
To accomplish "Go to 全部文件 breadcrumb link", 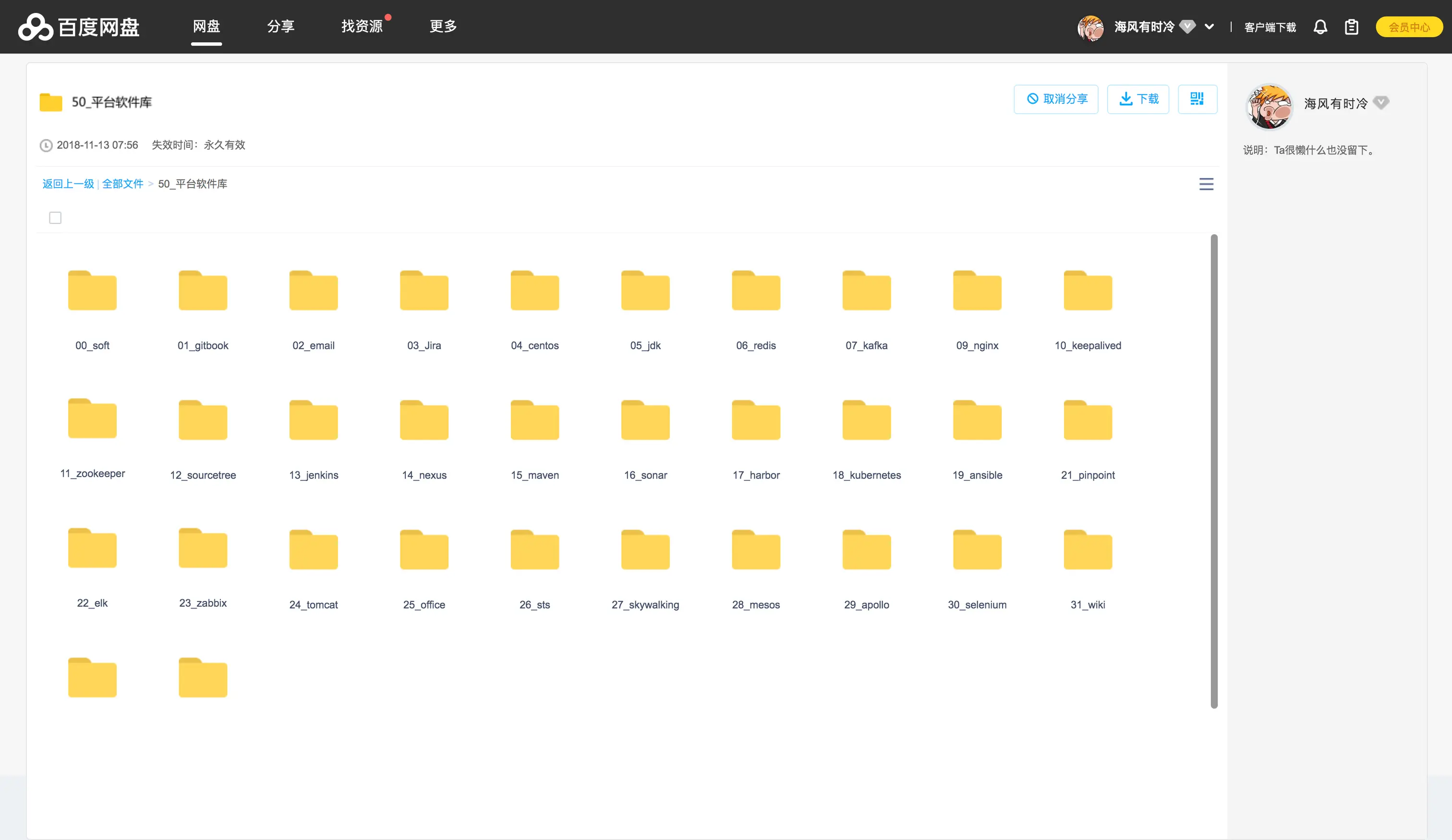I will tap(123, 184).
